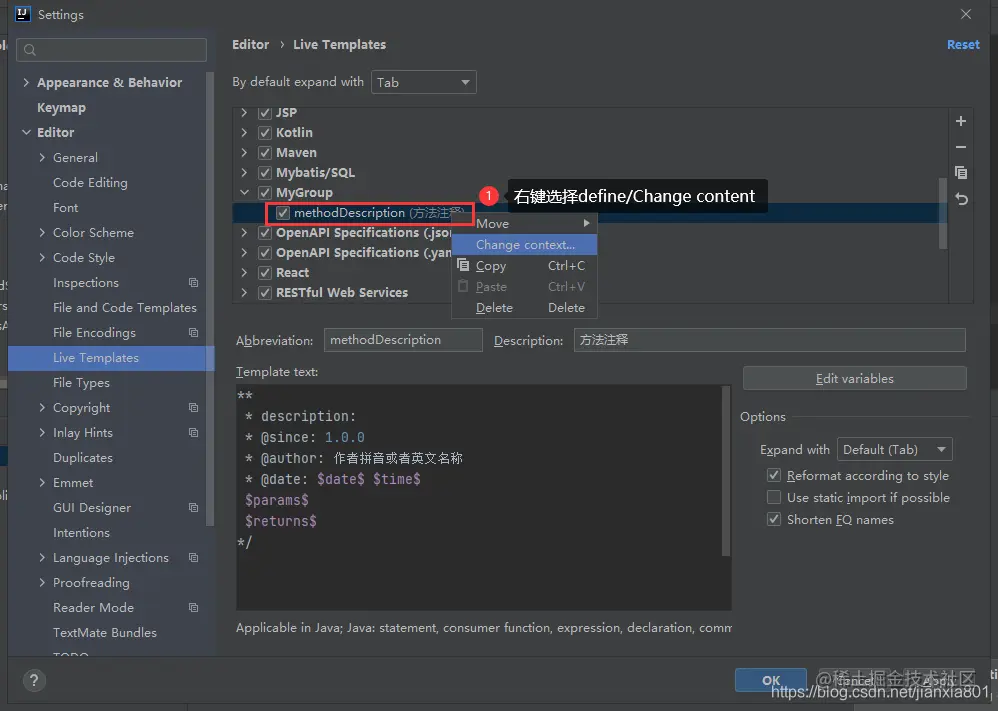Viewport: 998px width, 711px height.
Task: Click the OK button
Action: (x=771, y=680)
